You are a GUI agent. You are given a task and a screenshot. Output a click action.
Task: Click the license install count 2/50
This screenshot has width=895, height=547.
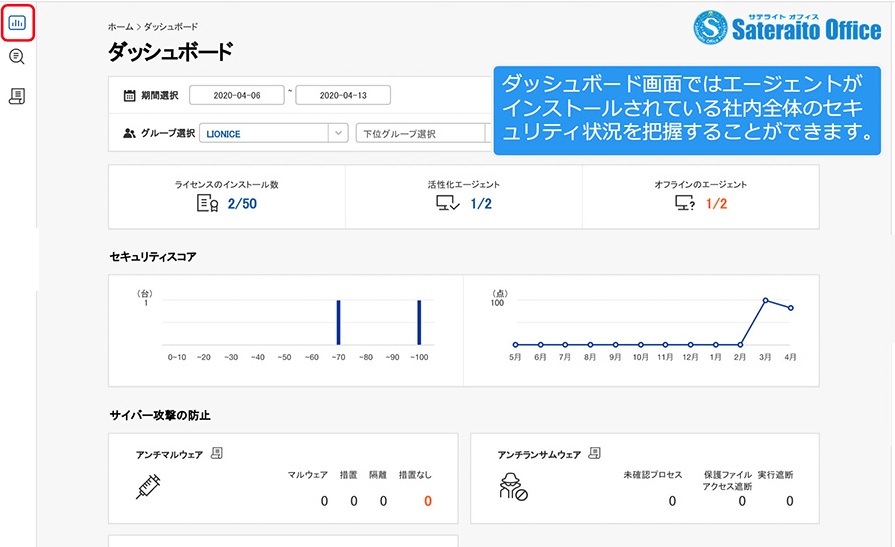pos(242,204)
